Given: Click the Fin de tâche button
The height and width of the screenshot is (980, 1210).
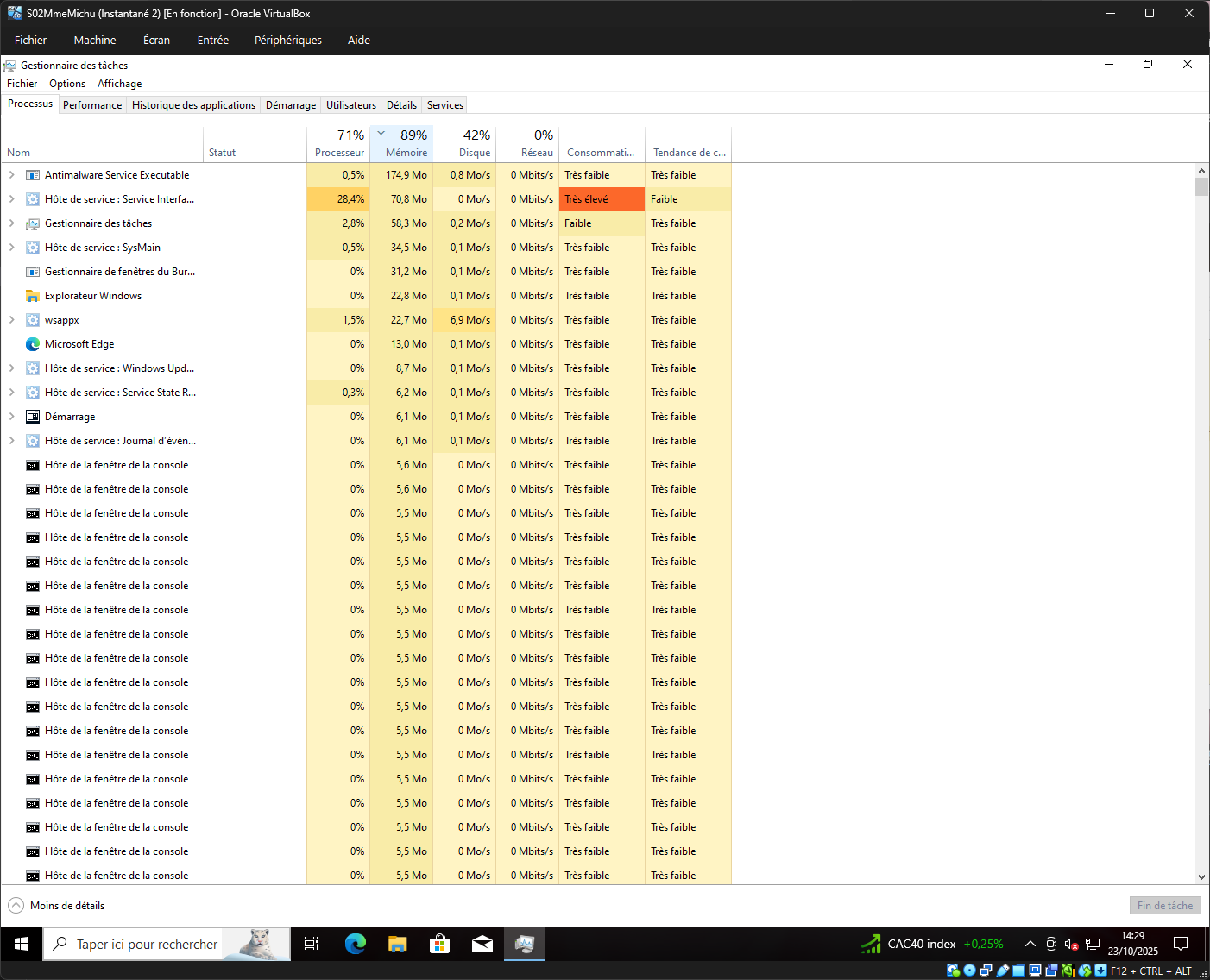Looking at the screenshot, I should click(1164, 906).
